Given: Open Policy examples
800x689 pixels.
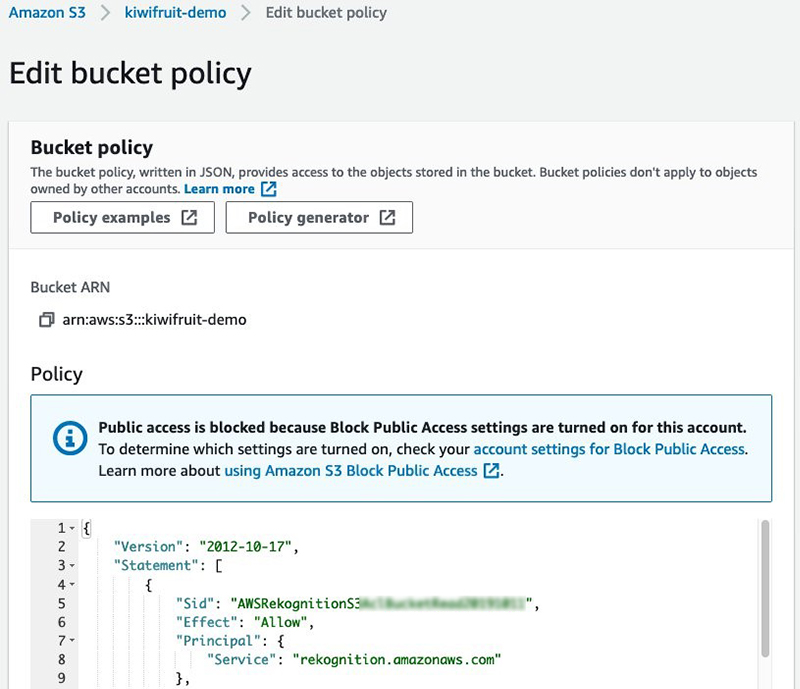Looking at the screenshot, I should pyautogui.click(x=122, y=217).
